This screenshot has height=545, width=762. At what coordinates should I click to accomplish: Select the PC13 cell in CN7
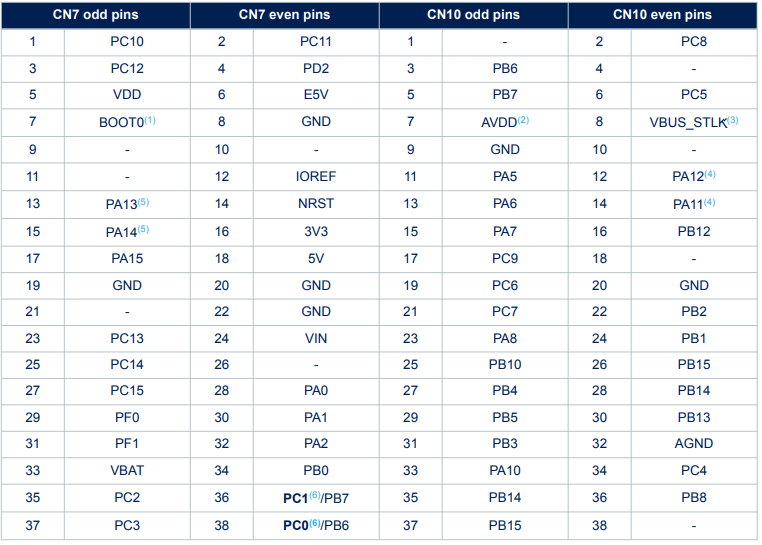coord(127,338)
